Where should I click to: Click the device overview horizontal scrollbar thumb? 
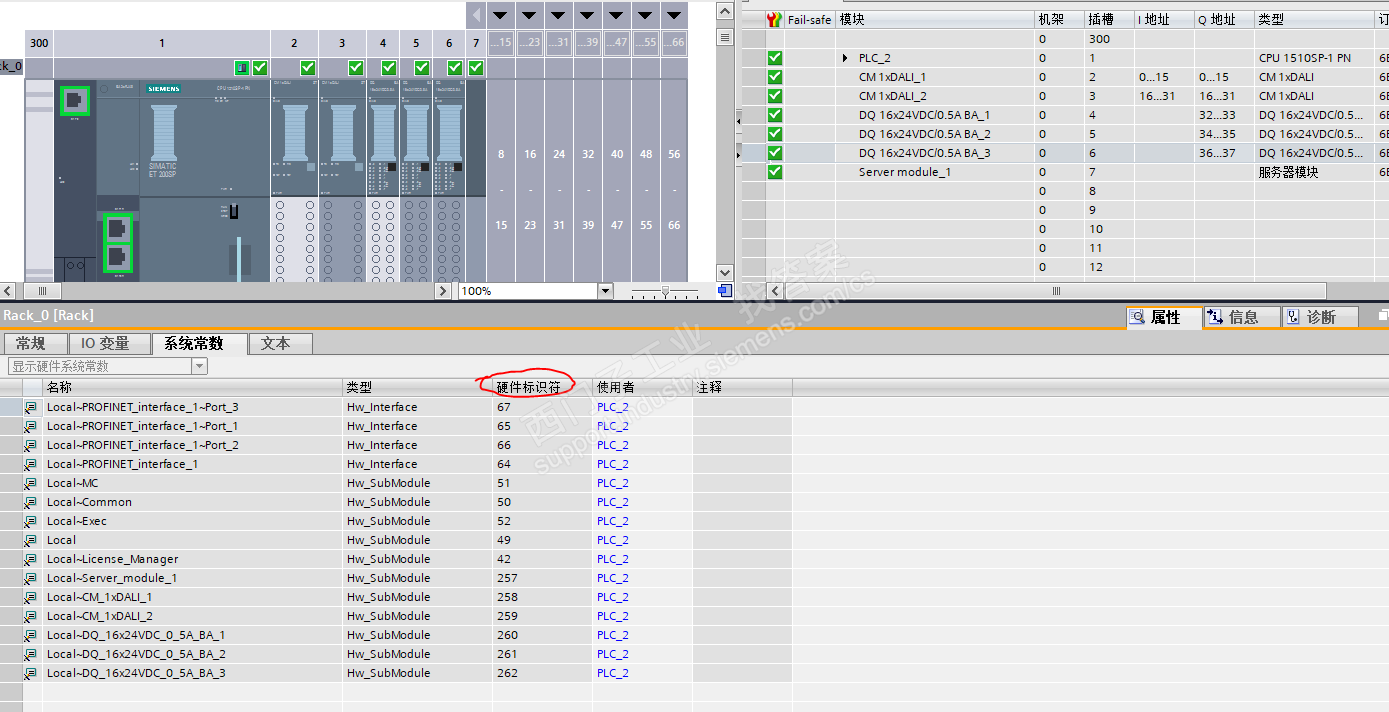1055,291
